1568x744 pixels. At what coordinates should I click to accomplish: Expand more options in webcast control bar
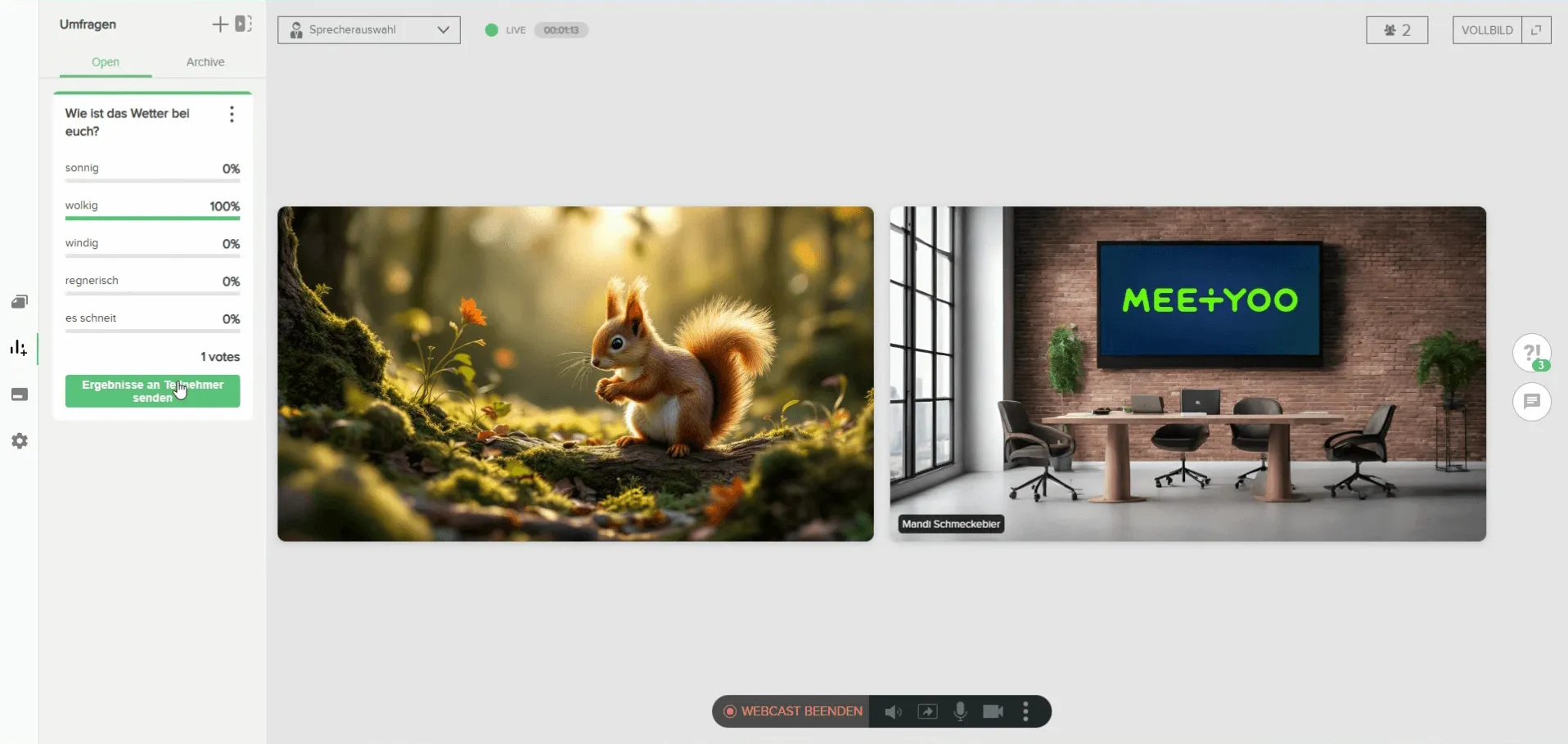pos(1025,712)
